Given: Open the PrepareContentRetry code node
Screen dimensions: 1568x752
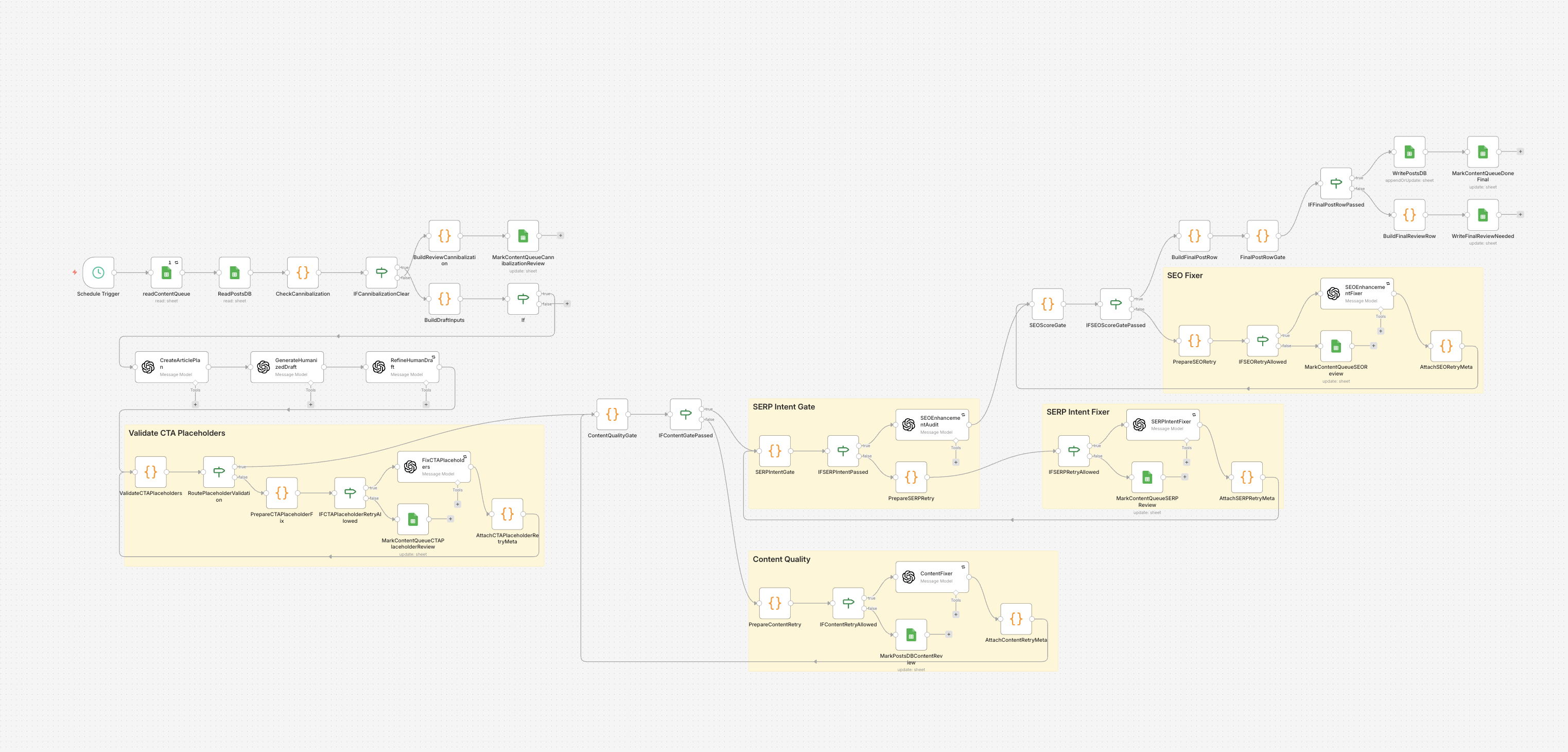Looking at the screenshot, I should point(775,604).
